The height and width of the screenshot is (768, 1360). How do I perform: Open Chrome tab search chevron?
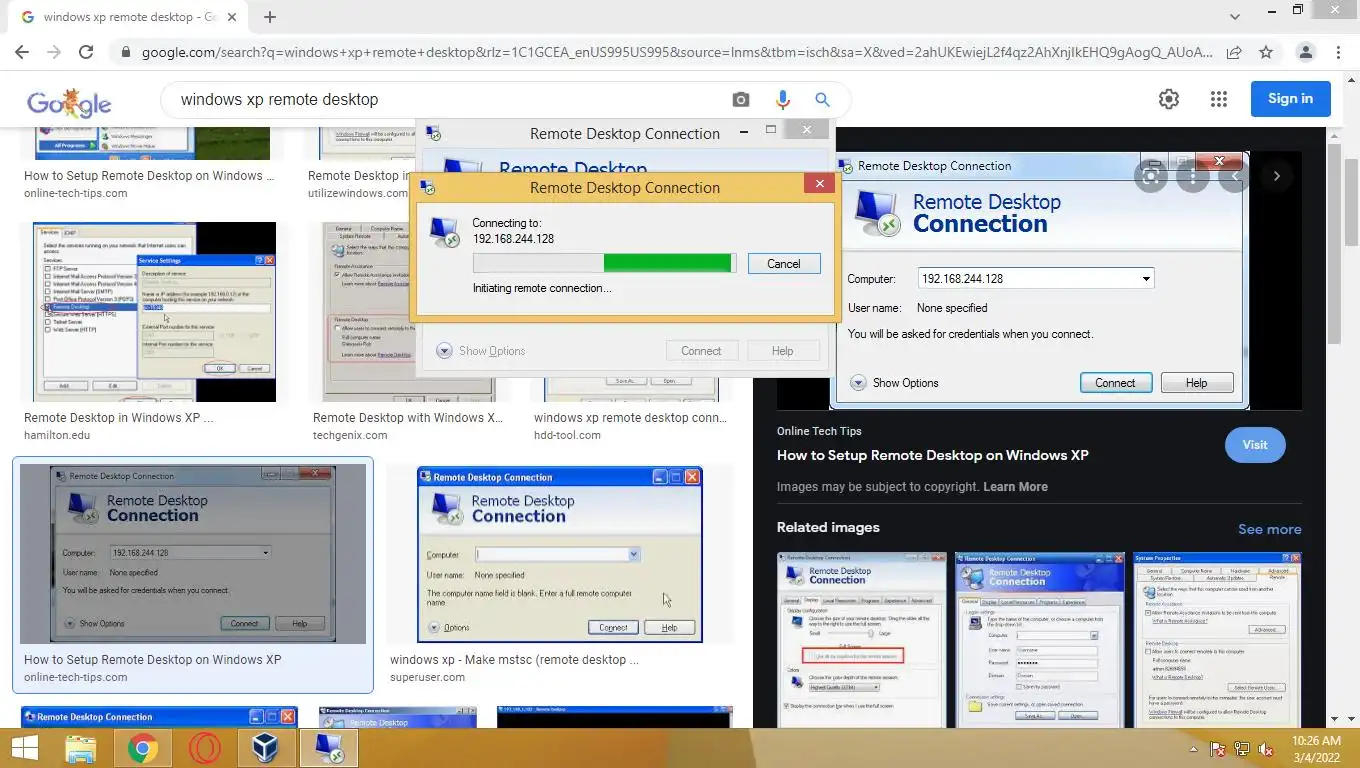(1234, 17)
